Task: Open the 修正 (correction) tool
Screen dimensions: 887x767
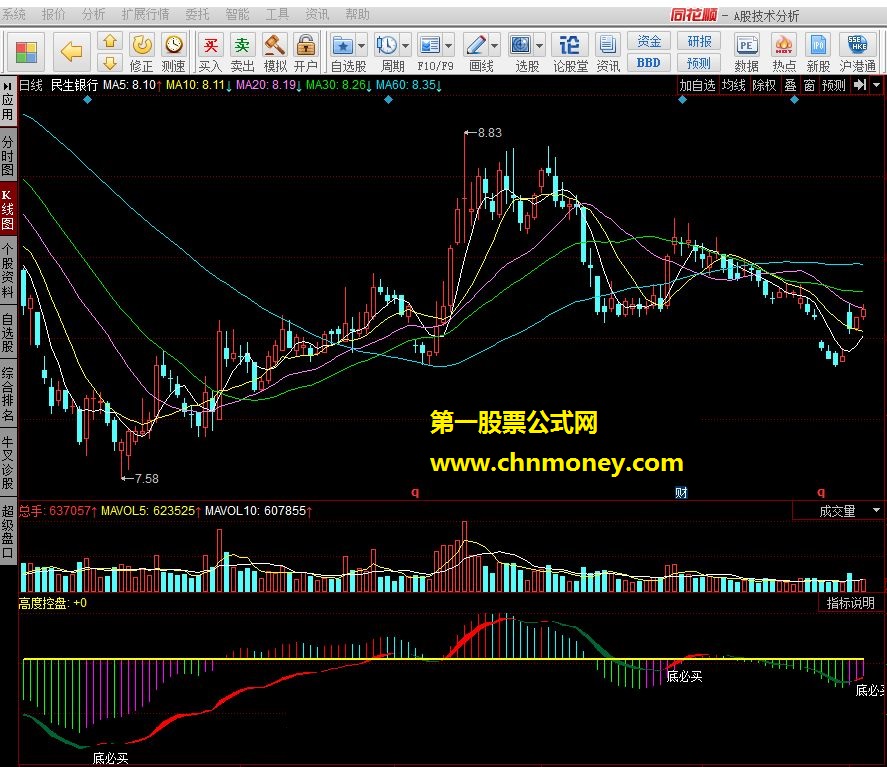Action: tap(141, 53)
